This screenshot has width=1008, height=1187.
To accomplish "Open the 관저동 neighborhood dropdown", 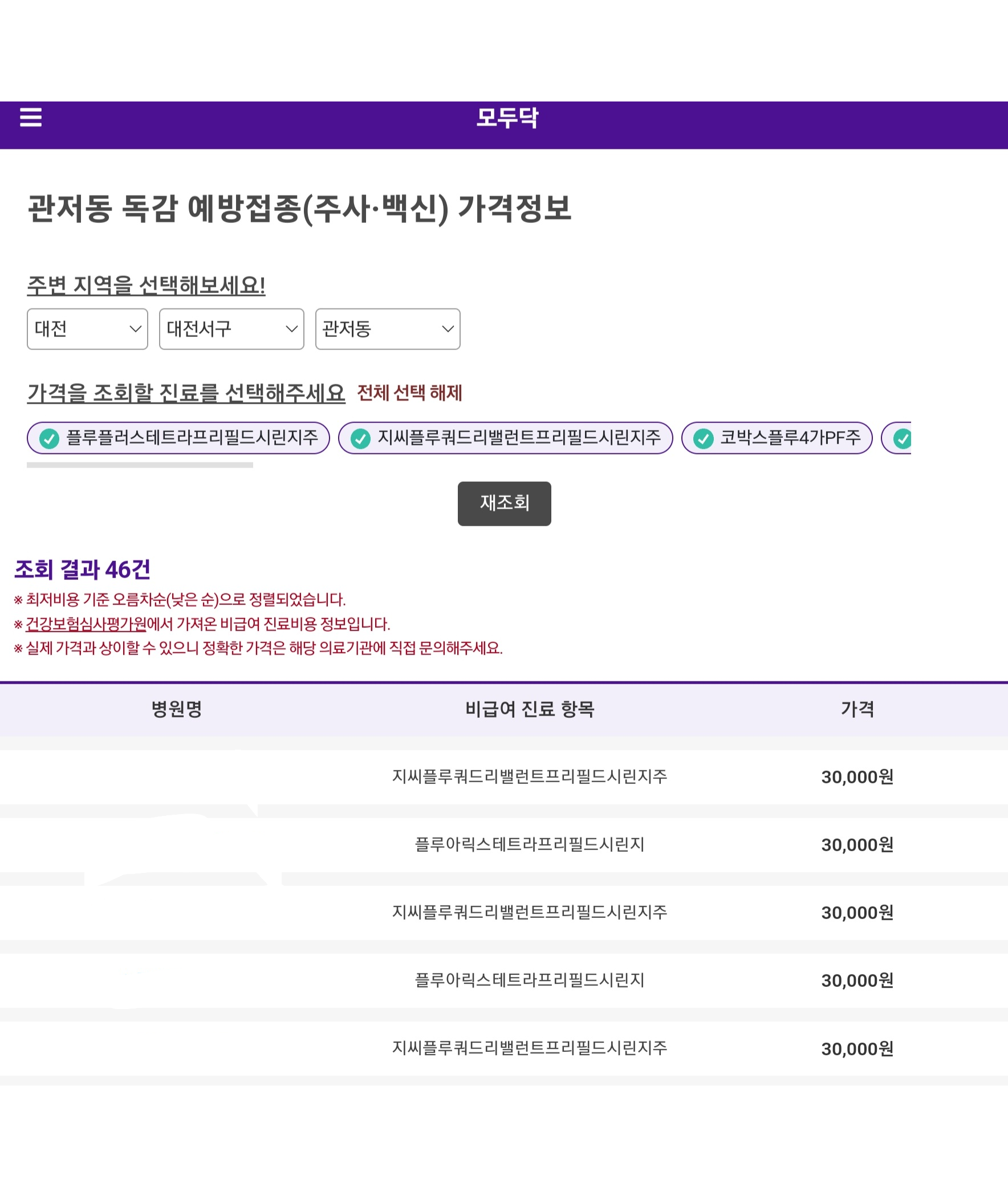I will pos(388,328).
